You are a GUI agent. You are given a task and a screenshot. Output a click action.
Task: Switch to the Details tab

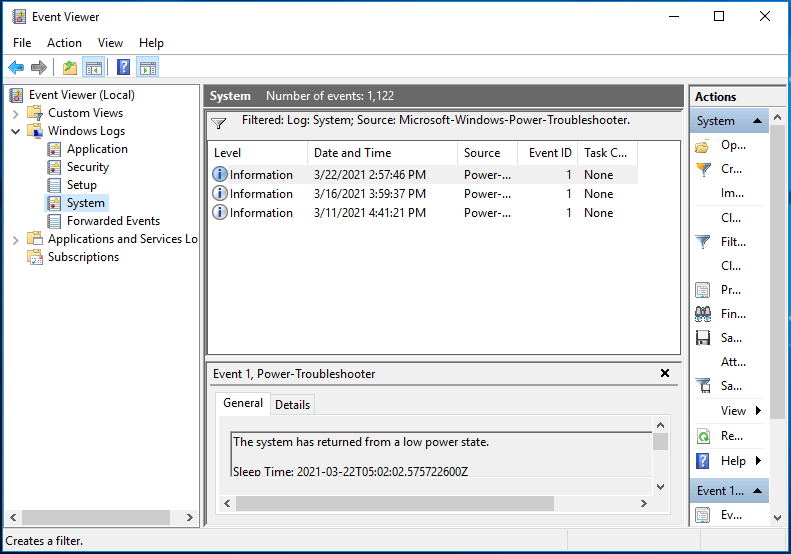coord(292,404)
